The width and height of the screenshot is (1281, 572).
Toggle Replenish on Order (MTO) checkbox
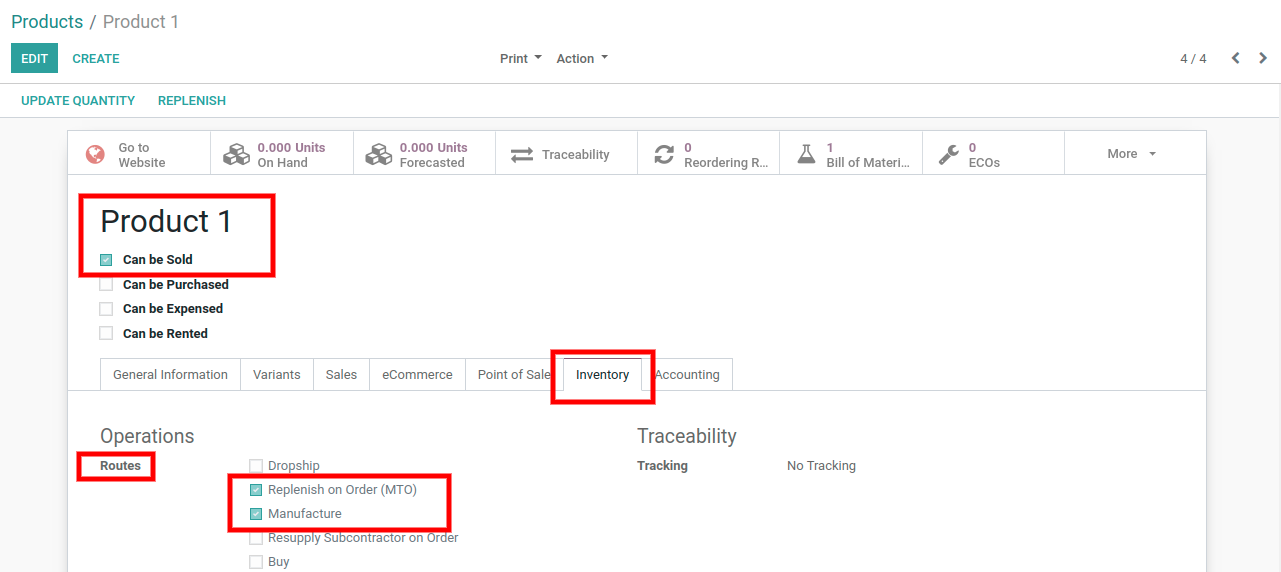click(x=256, y=490)
